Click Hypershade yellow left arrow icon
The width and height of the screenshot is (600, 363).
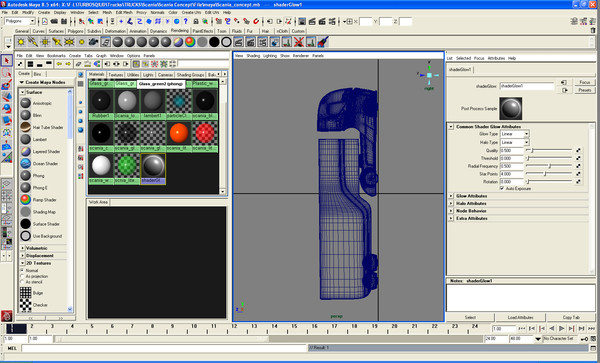pos(59,64)
